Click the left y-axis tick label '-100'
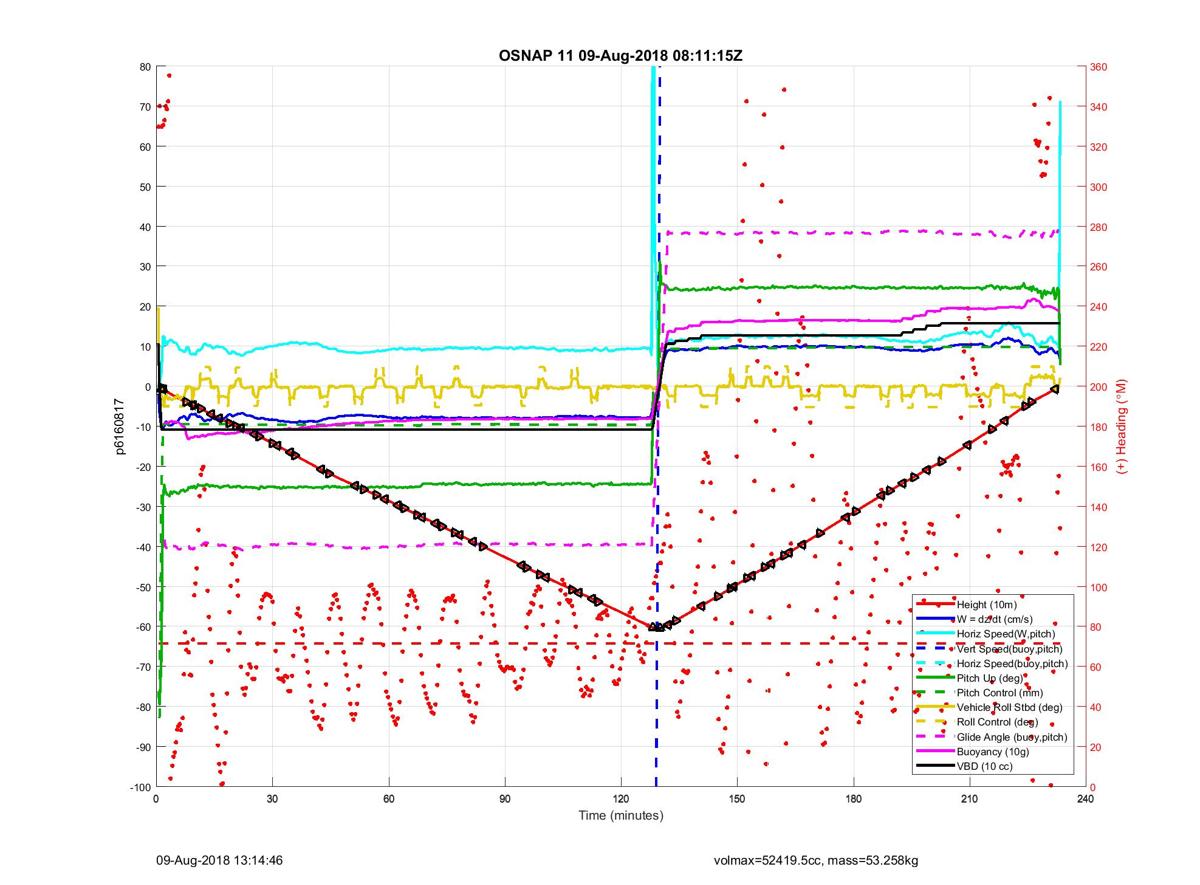 139,787
